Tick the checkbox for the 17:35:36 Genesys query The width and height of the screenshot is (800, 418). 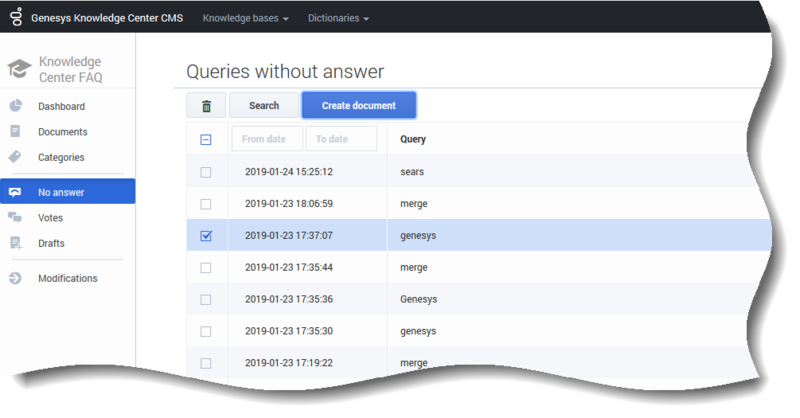tap(206, 300)
